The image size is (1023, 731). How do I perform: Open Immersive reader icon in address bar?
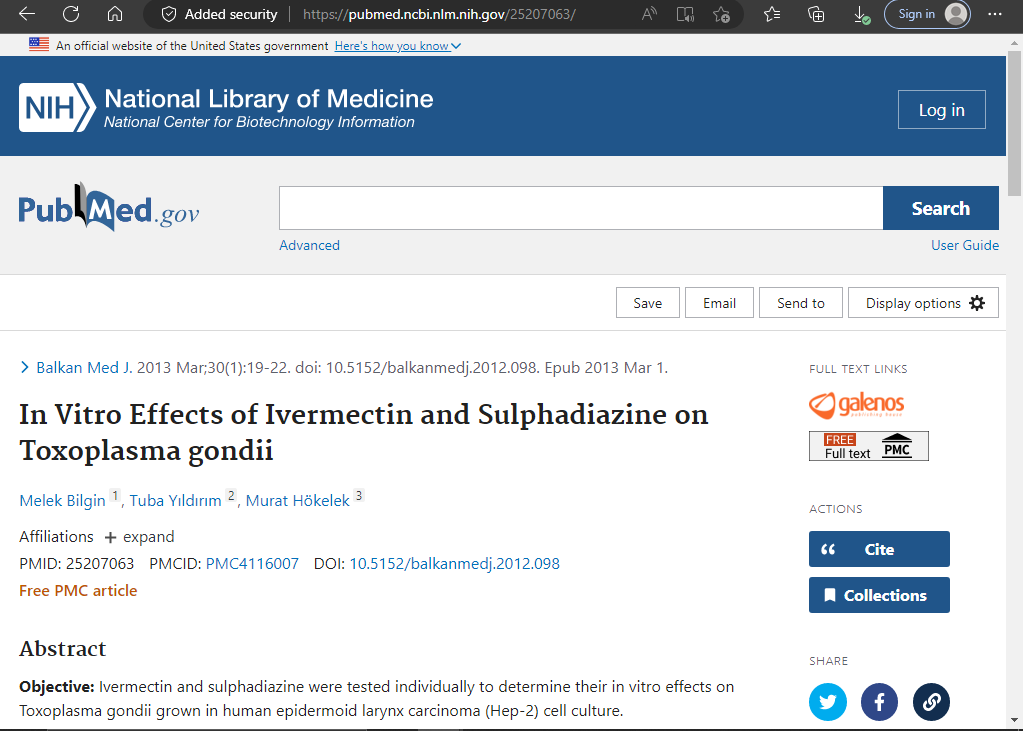(x=685, y=14)
